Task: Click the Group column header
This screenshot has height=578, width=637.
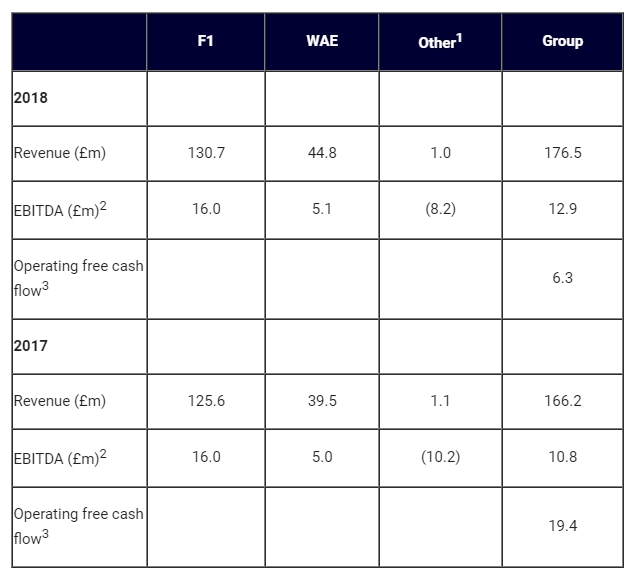Action: click(x=562, y=42)
